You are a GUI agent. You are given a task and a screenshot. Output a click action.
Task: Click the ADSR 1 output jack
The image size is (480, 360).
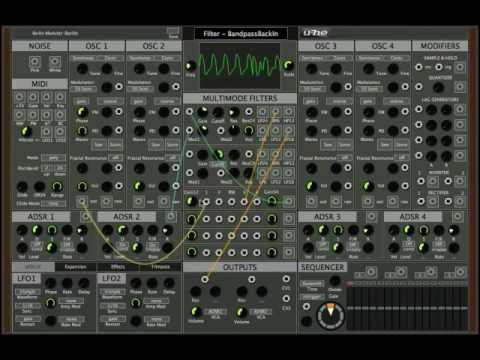tap(85, 217)
